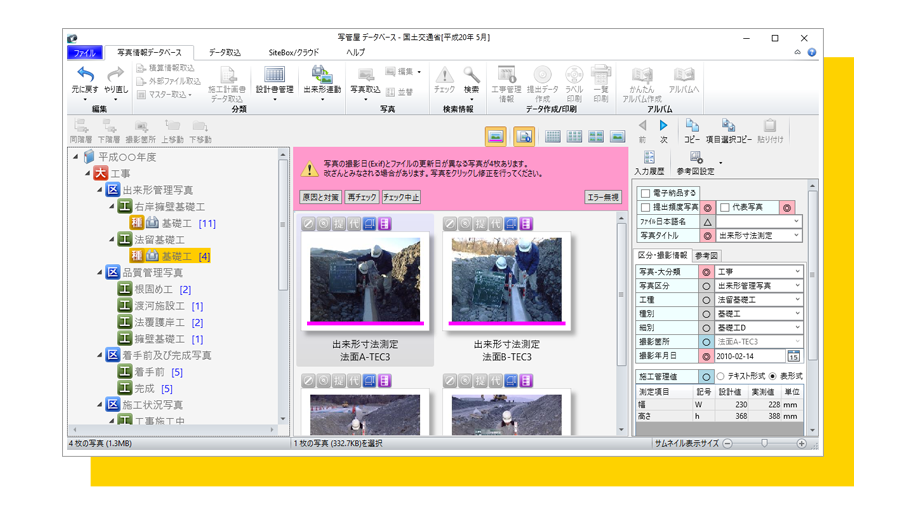916x515 pixels.
Task: Click the コピー copy icon
Action: click(x=692, y=126)
